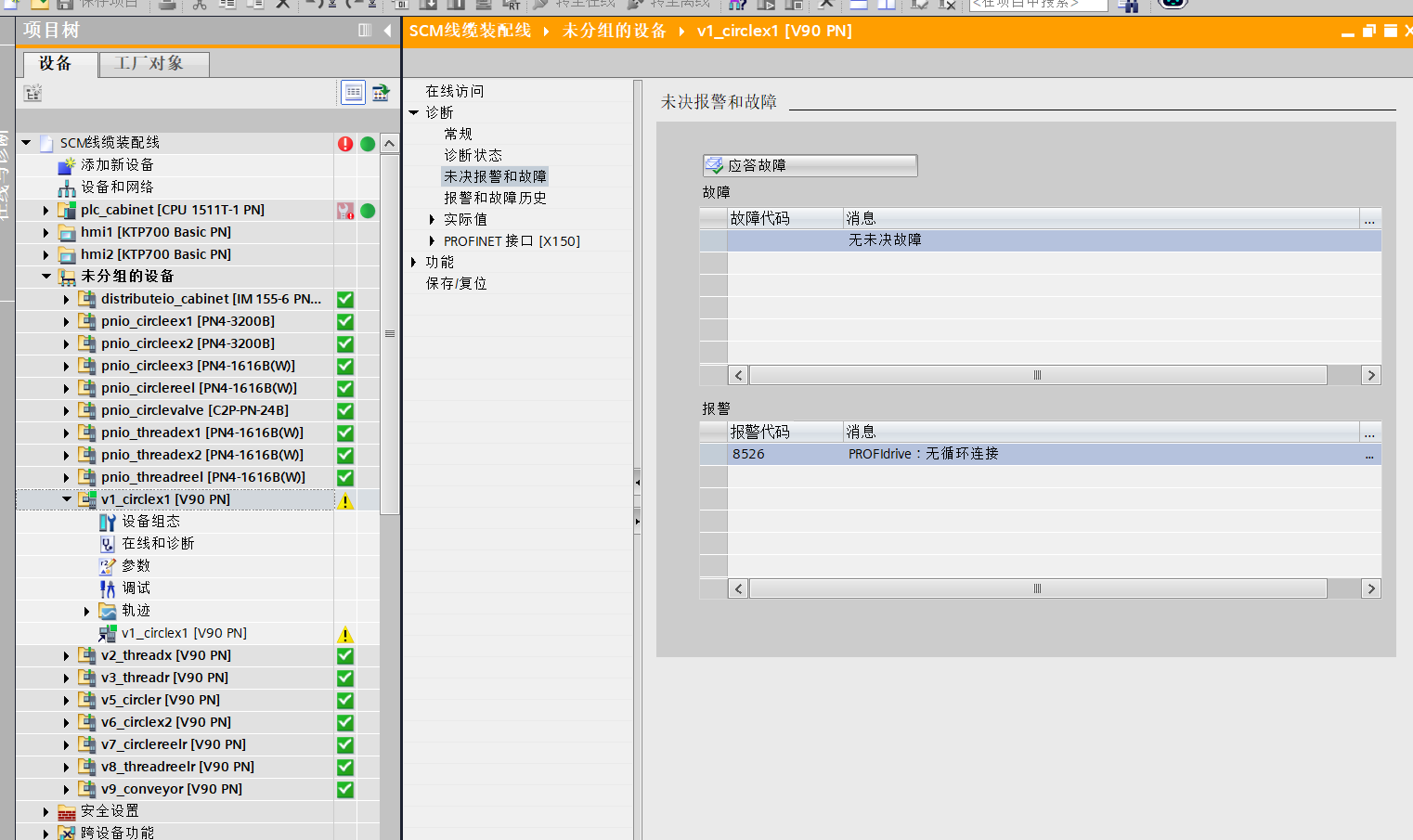This screenshot has width=1413, height=840.
Task: Click the 应答故障 button
Action: [810, 165]
